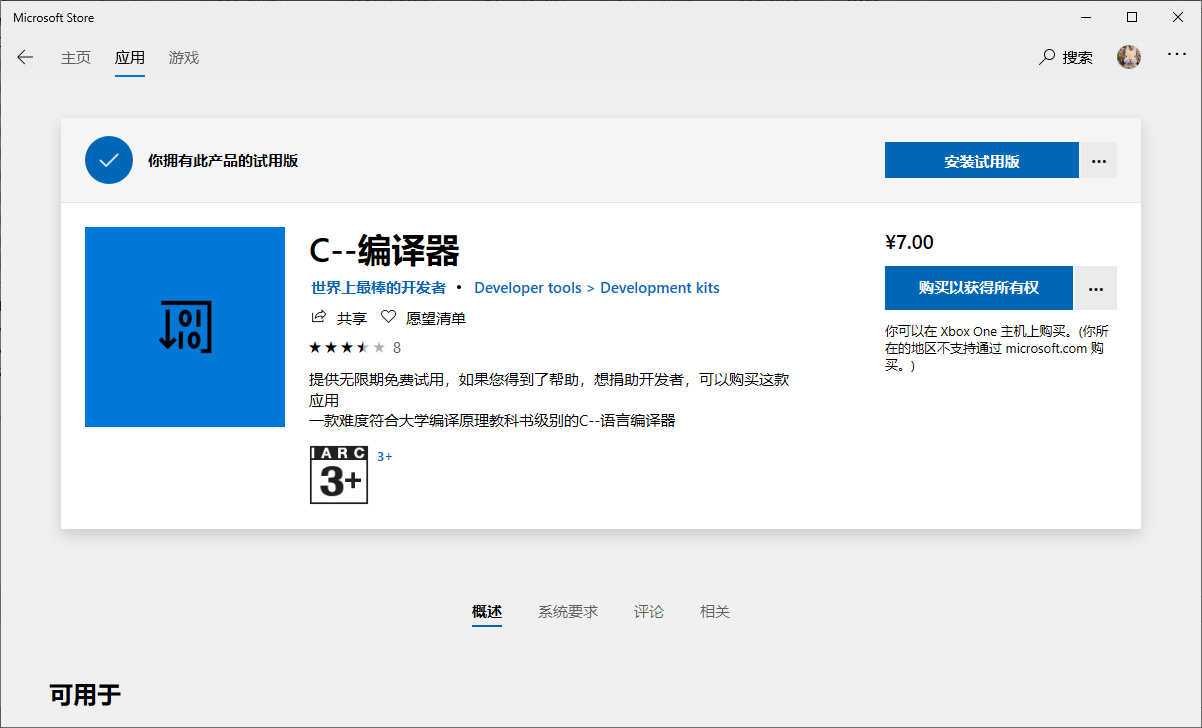Maximize the Microsoft Store window
The image size is (1202, 728).
coord(1132,17)
